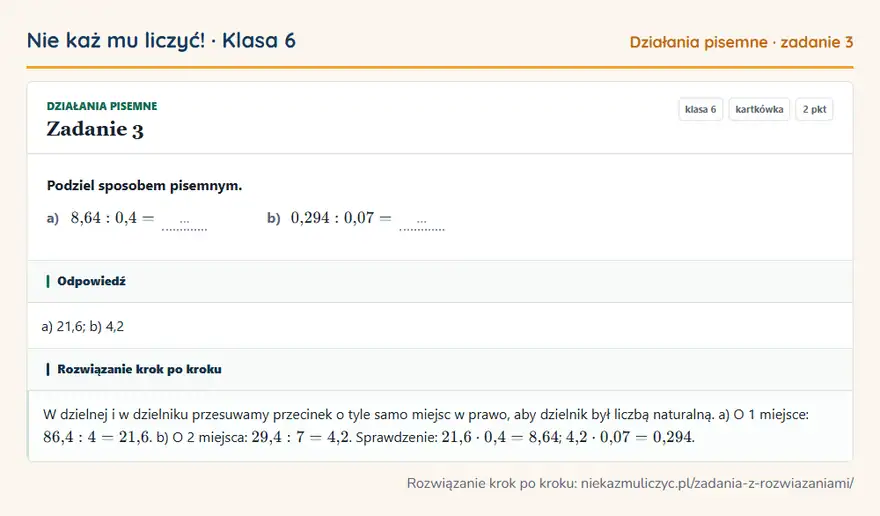Click the 'Podziel sposobem pisemnym.' instruction

(x=144, y=186)
